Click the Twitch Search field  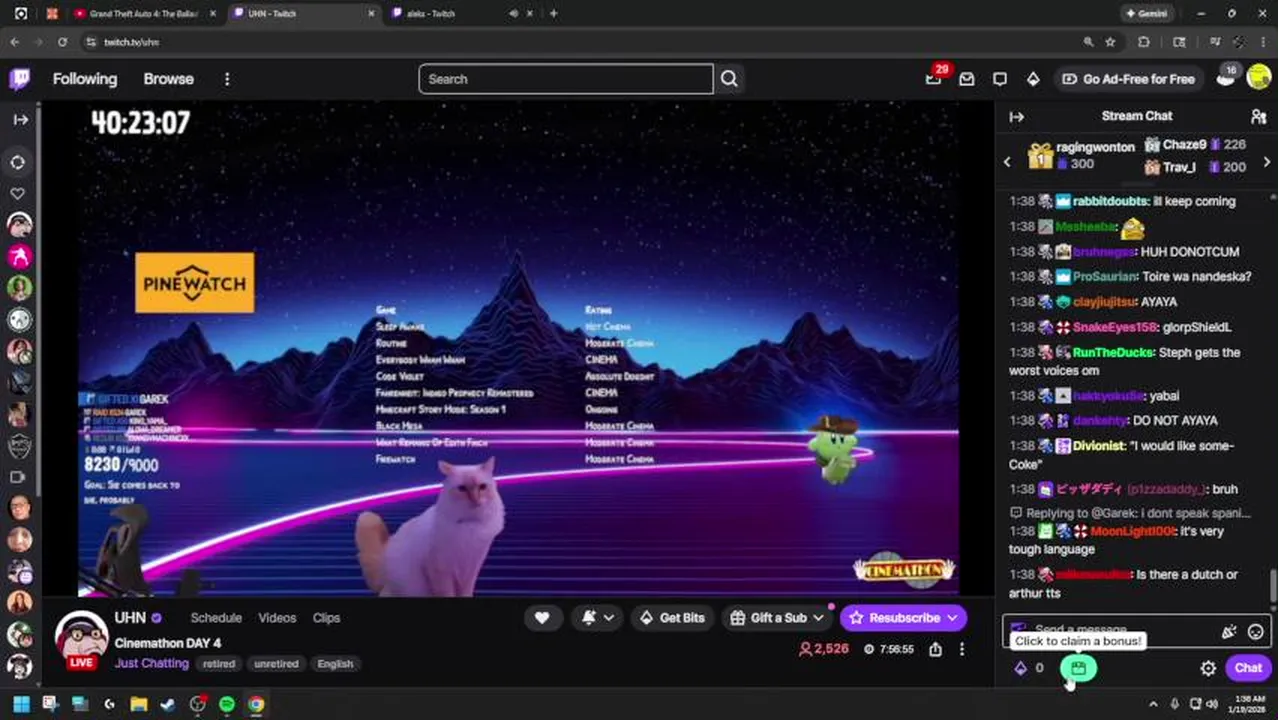point(566,79)
